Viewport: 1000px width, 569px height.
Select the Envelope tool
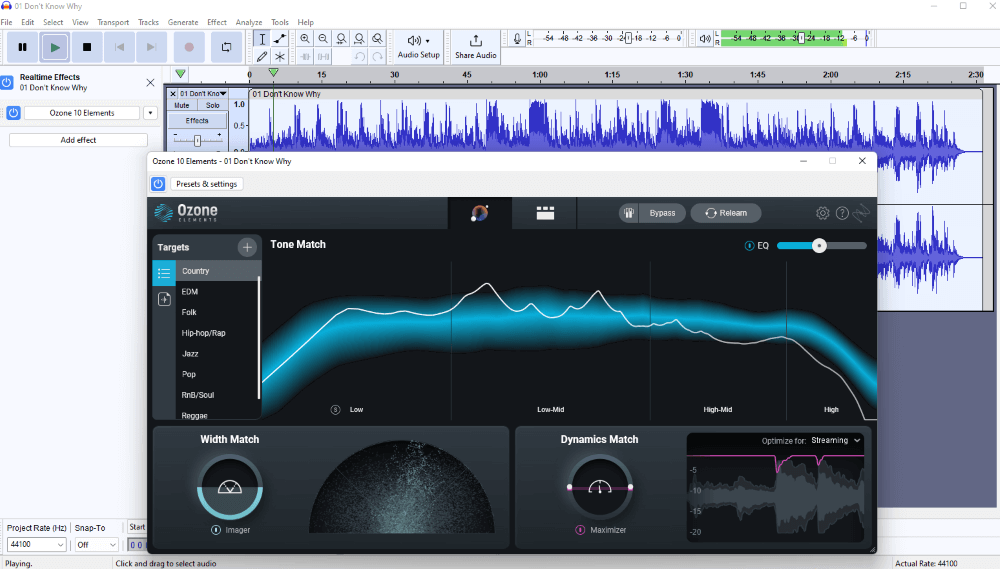pos(279,39)
